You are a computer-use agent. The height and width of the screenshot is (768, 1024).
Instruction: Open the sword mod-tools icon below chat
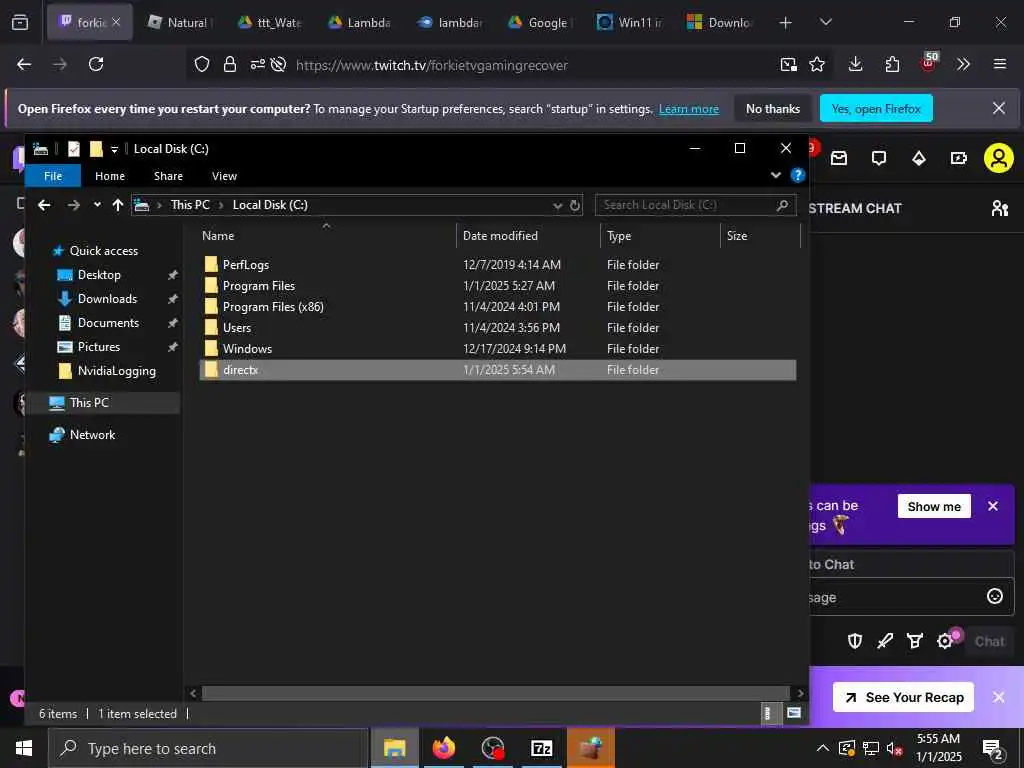[x=885, y=641]
